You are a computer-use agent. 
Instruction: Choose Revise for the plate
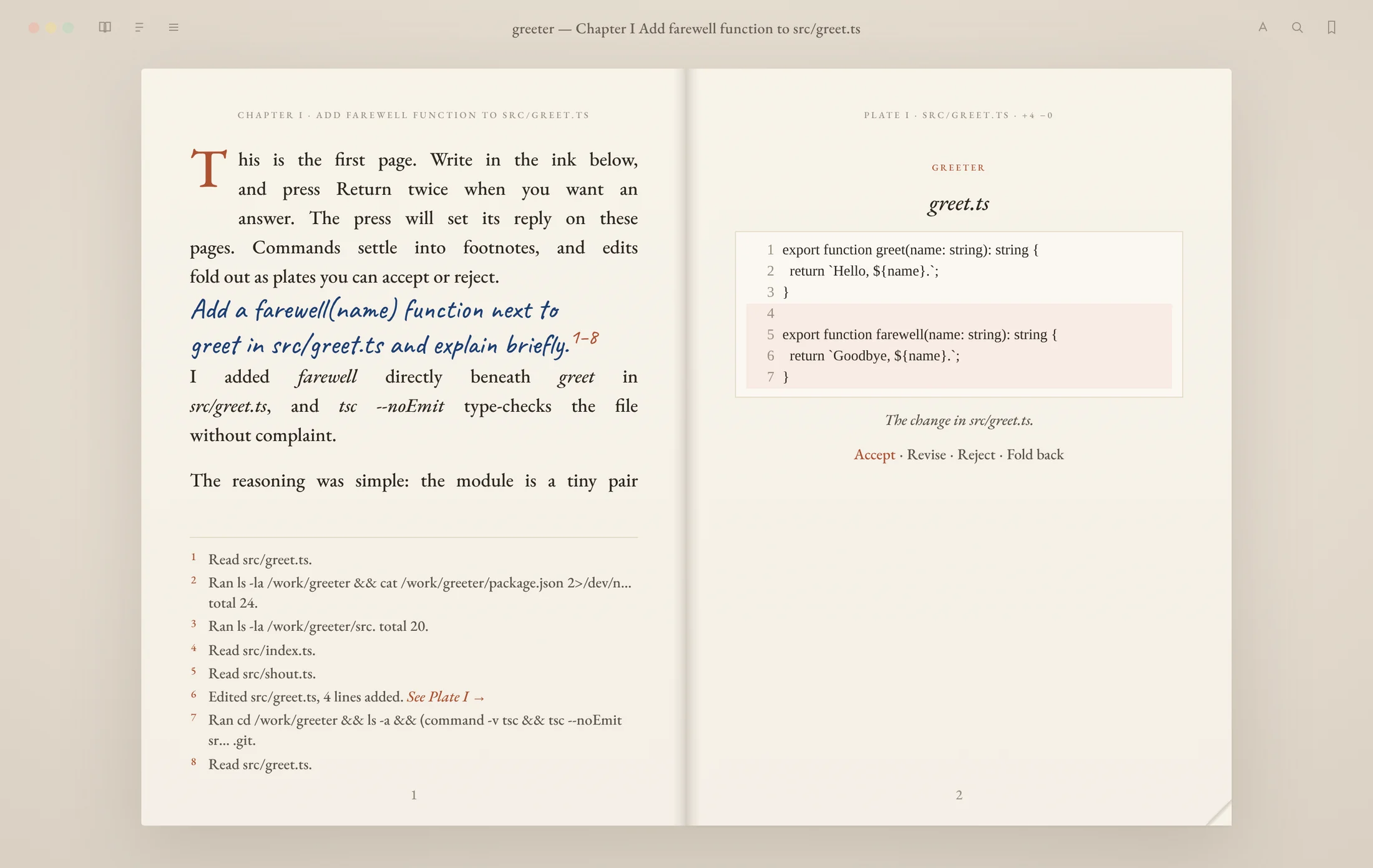point(926,455)
